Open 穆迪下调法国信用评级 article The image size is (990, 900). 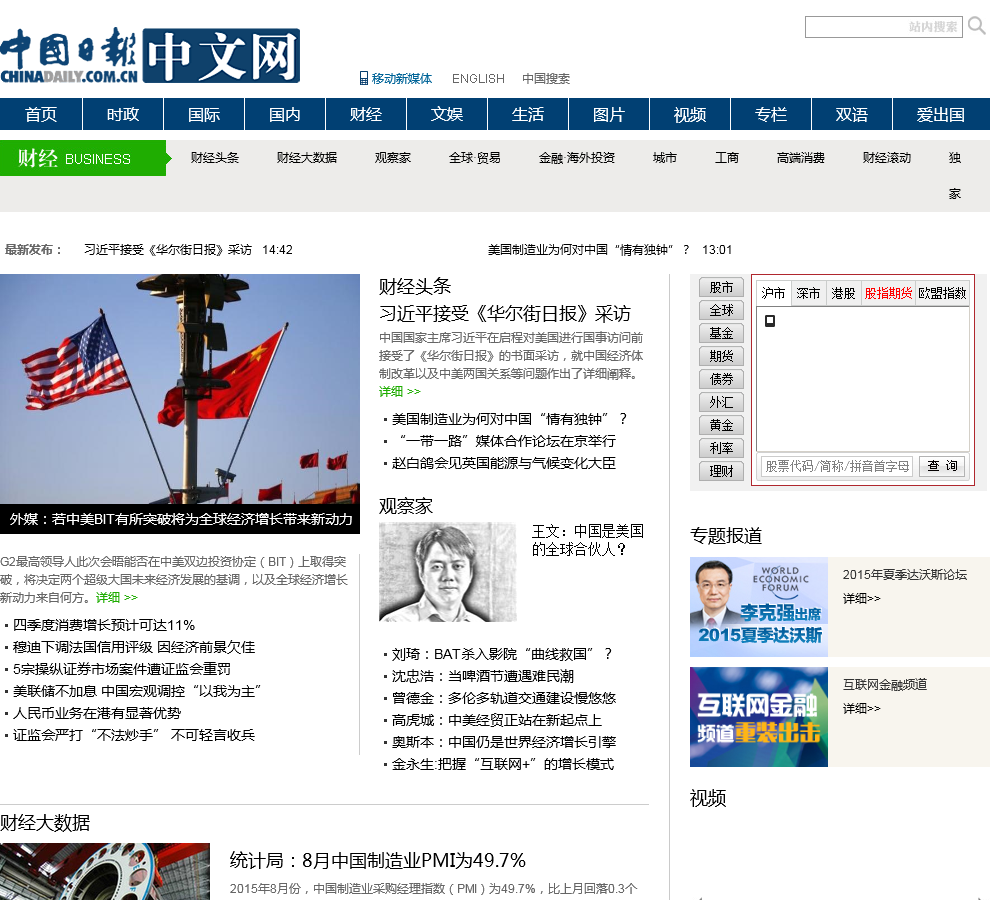pyautogui.click(x=134, y=647)
